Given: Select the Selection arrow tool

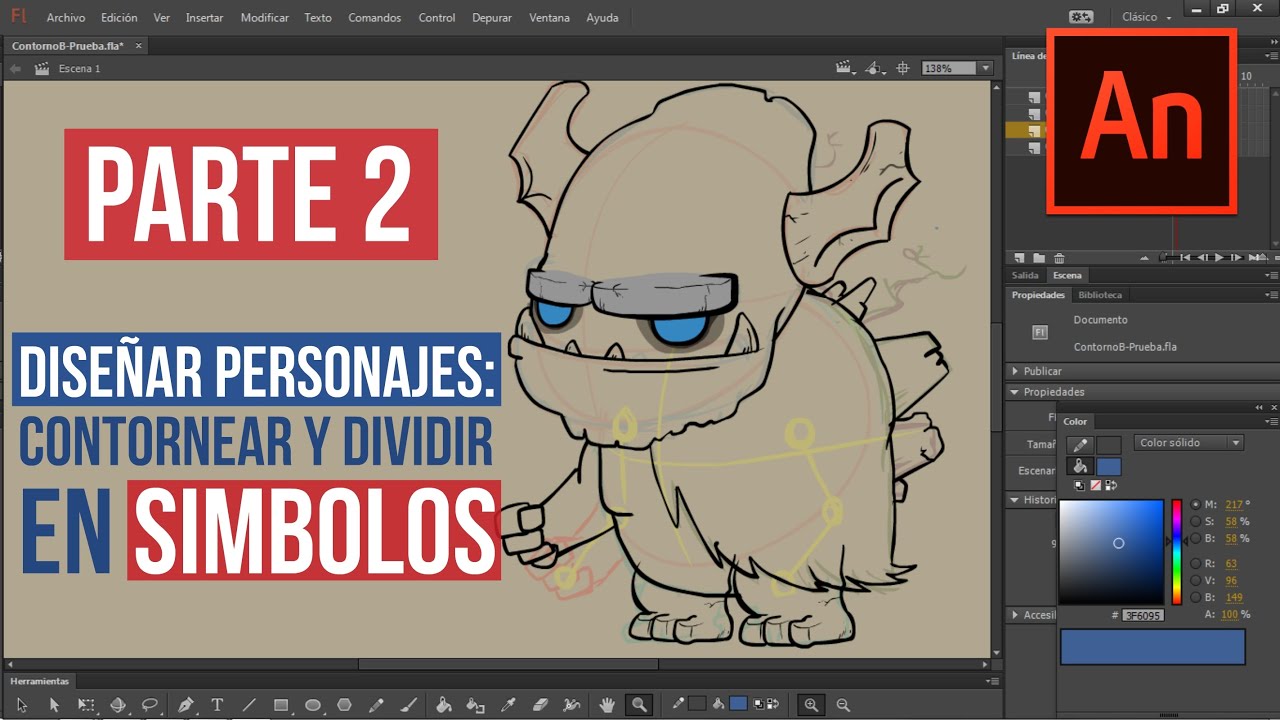Looking at the screenshot, I should coord(22,705).
